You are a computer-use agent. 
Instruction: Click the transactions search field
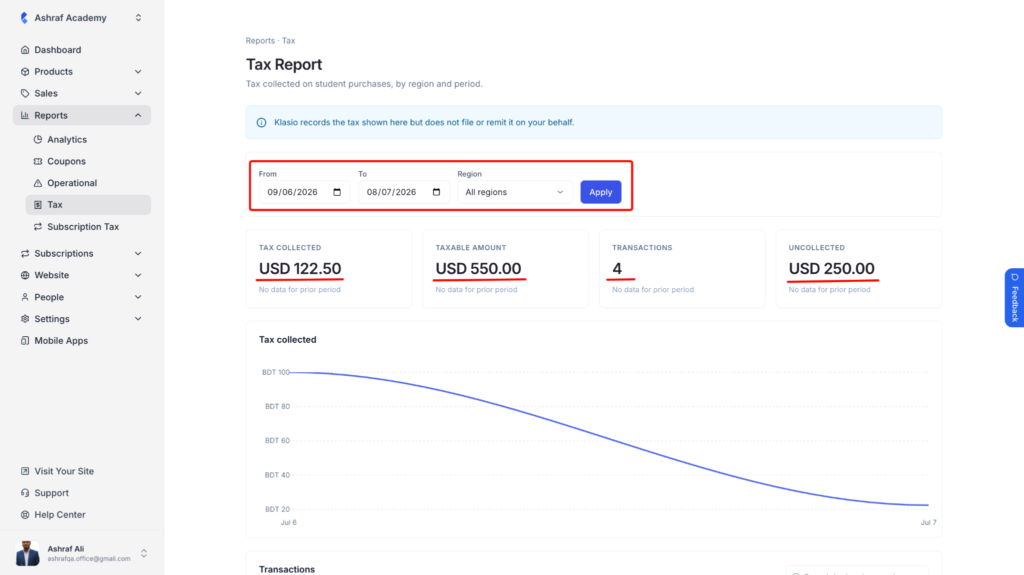857,570
